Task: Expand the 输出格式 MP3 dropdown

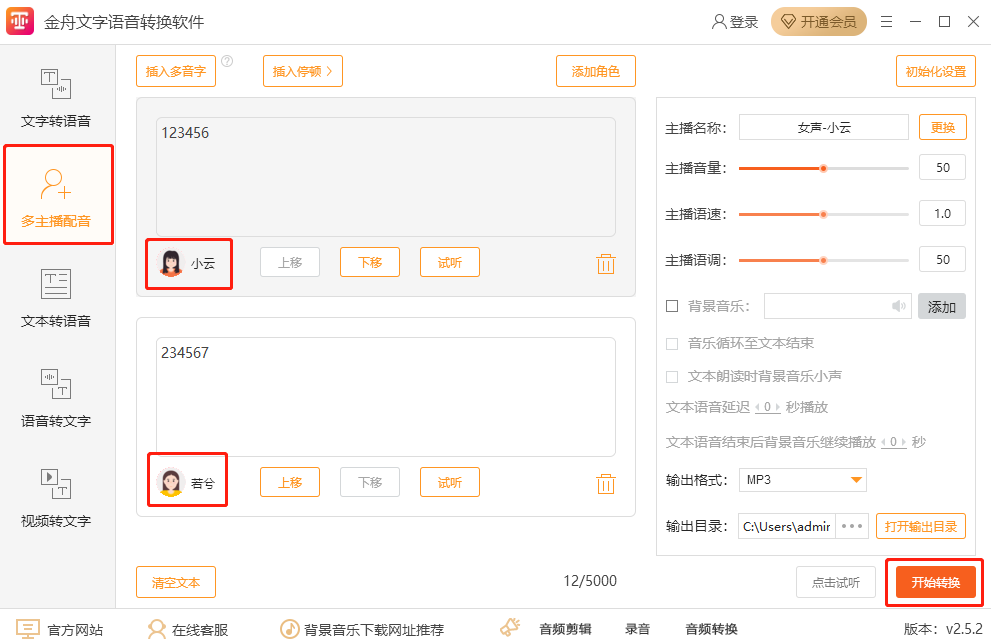Action: tap(855, 480)
